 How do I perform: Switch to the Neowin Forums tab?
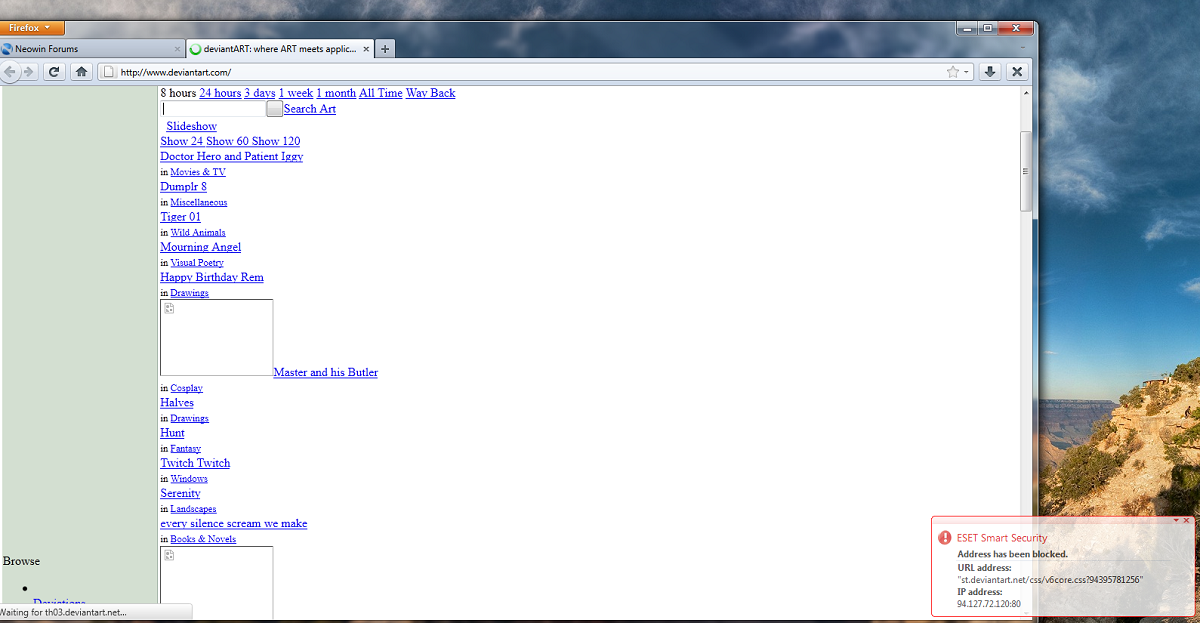click(x=92, y=49)
